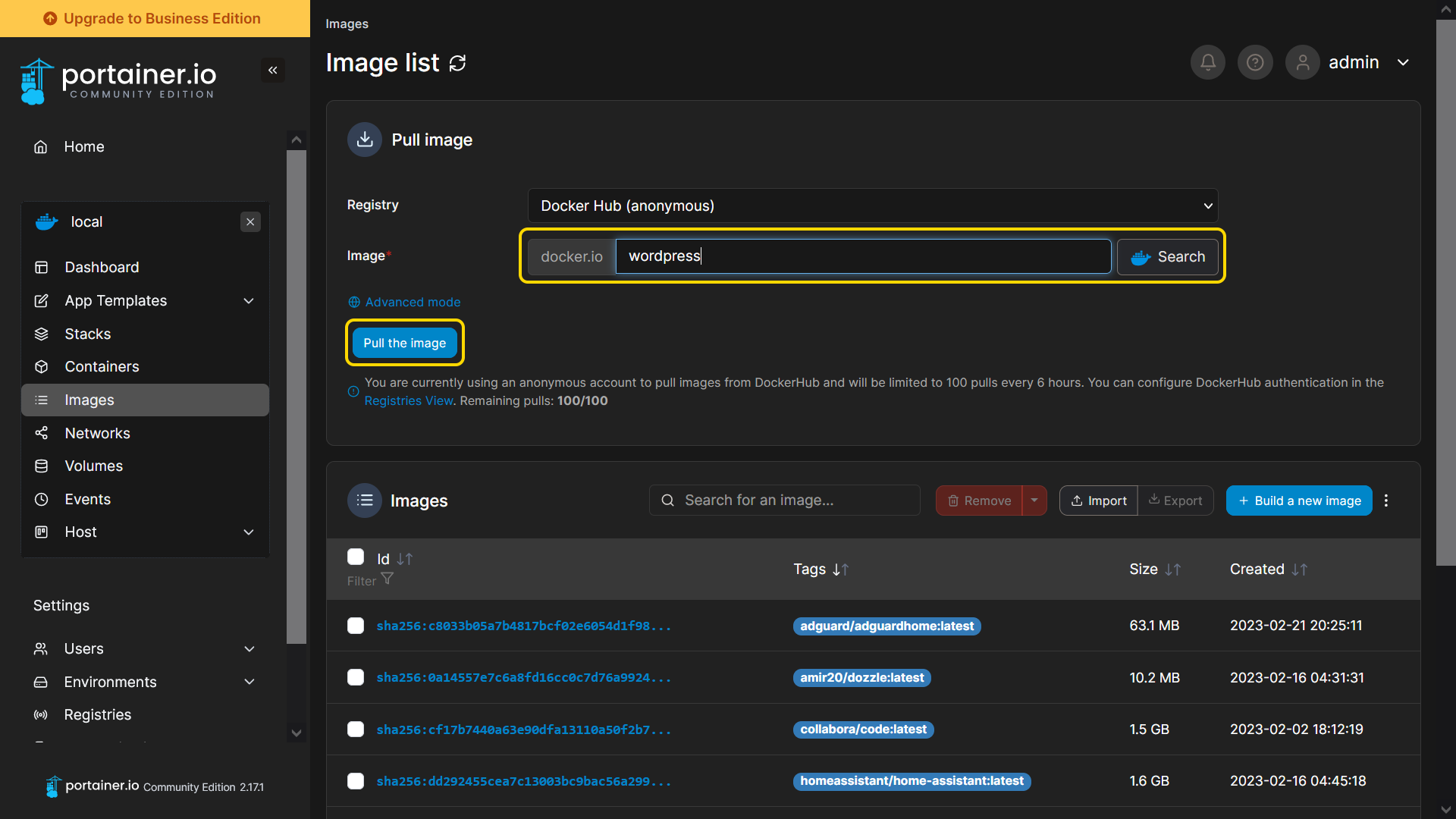Screen dimensions: 1456x819
Task: Click Build a new image
Action: pyautogui.click(x=1299, y=500)
